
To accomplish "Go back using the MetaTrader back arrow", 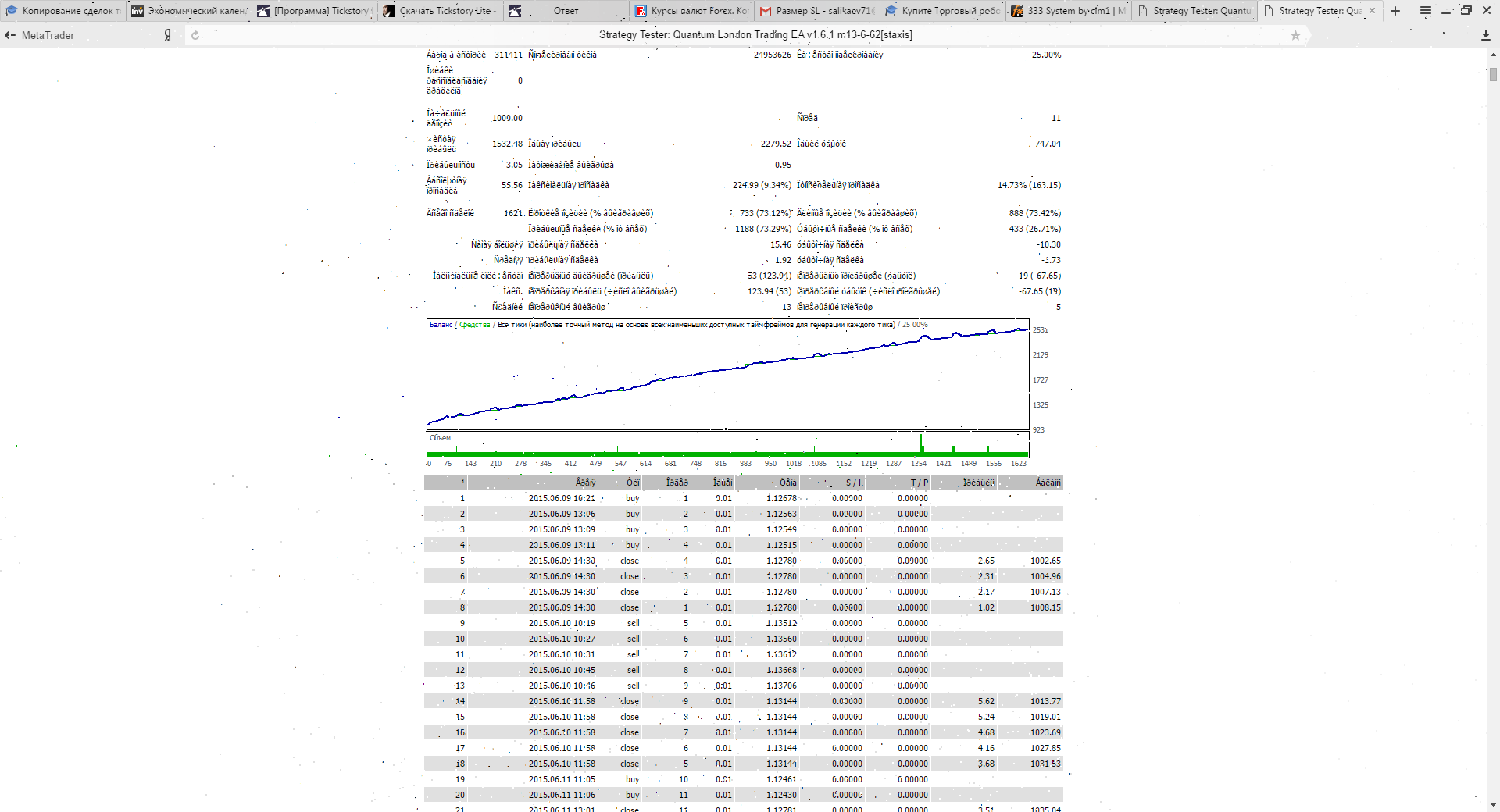I will coord(10,35).
